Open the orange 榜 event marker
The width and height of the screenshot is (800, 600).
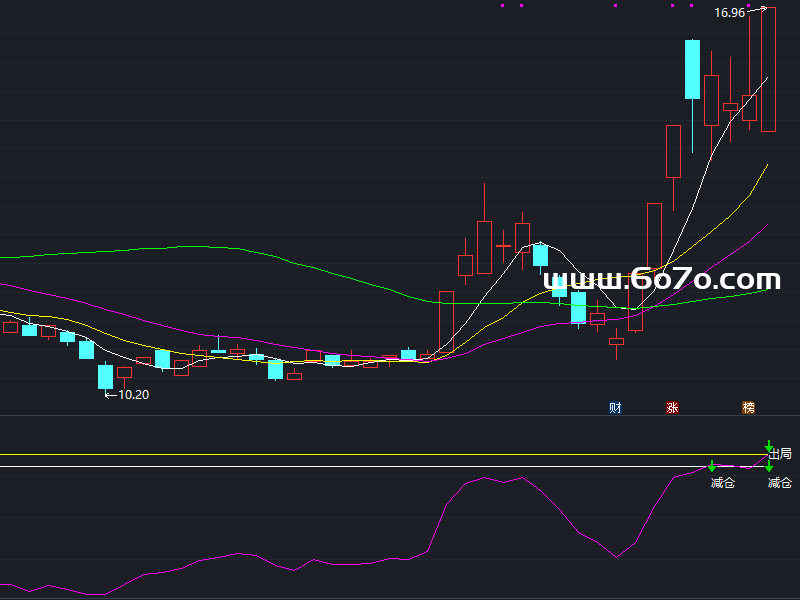pos(748,408)
